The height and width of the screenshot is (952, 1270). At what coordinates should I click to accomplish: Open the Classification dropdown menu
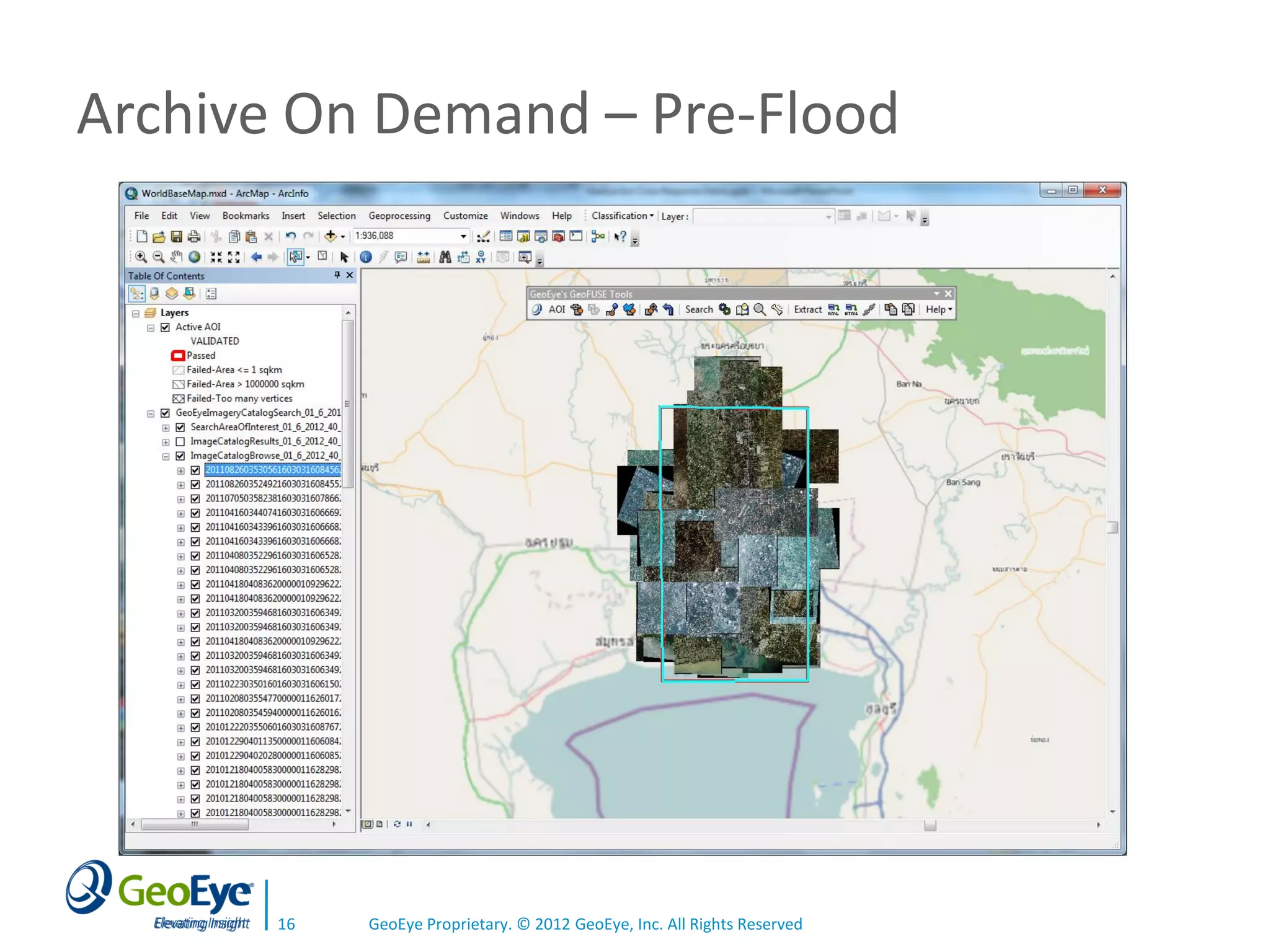[623, 216]
